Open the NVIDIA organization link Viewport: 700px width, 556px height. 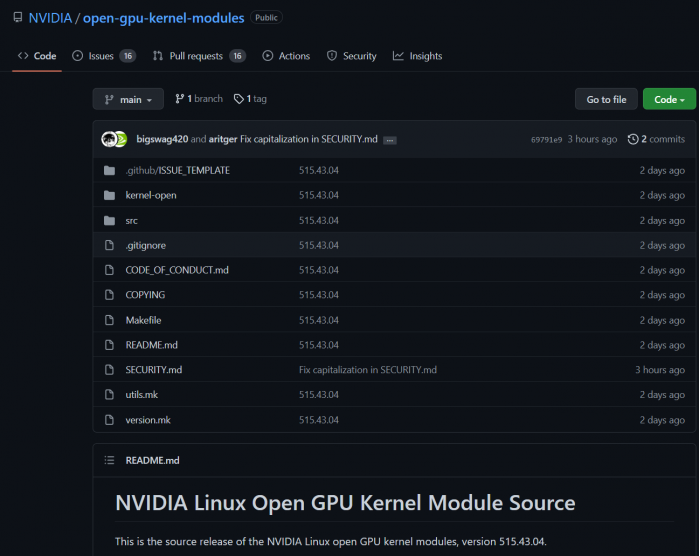50,18
